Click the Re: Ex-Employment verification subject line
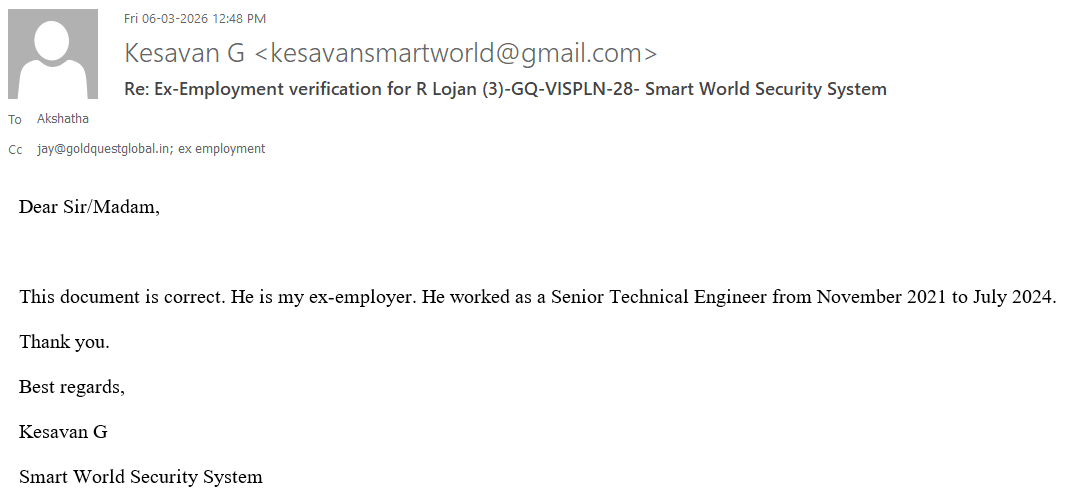 [505, 89]
